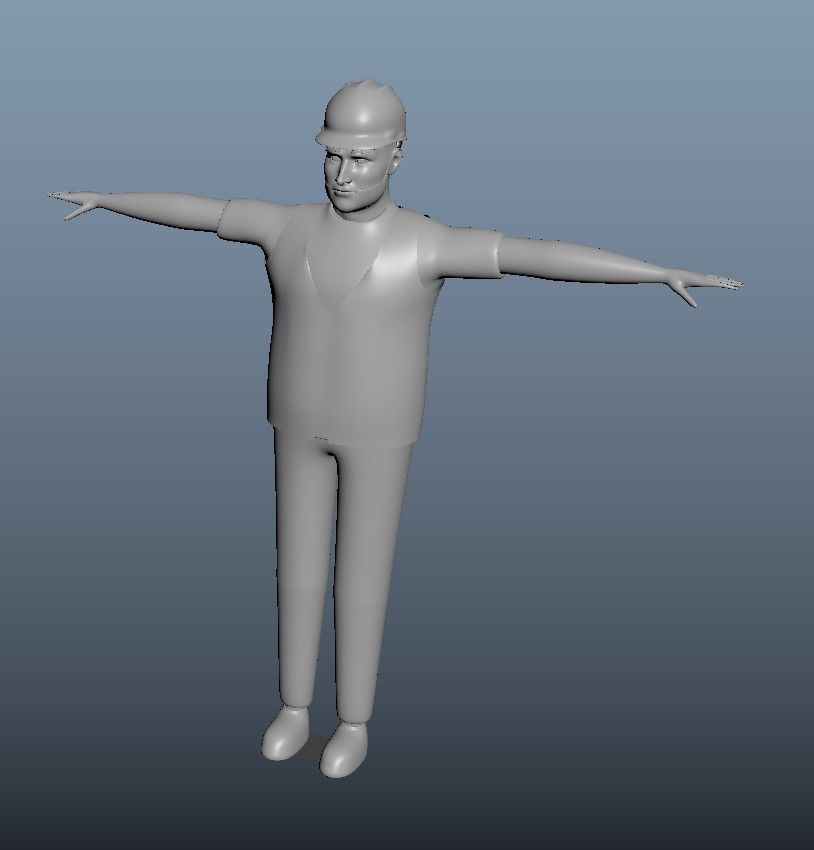Select the hard hat on the character's head
The height and width of the screenshot is (850, 814).
pyautogui.click(x=361, y=113)
